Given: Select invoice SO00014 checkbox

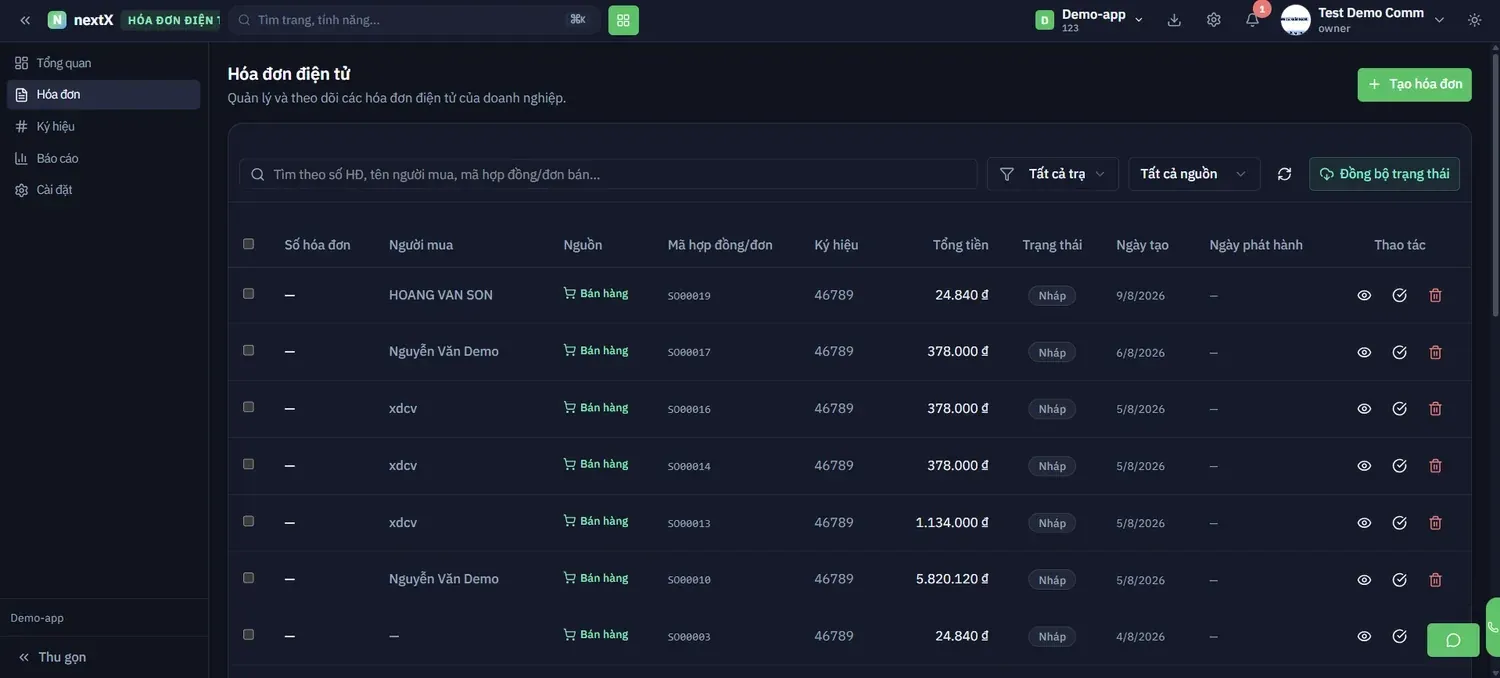Looking at the screenshot, I should pos(248,464).
